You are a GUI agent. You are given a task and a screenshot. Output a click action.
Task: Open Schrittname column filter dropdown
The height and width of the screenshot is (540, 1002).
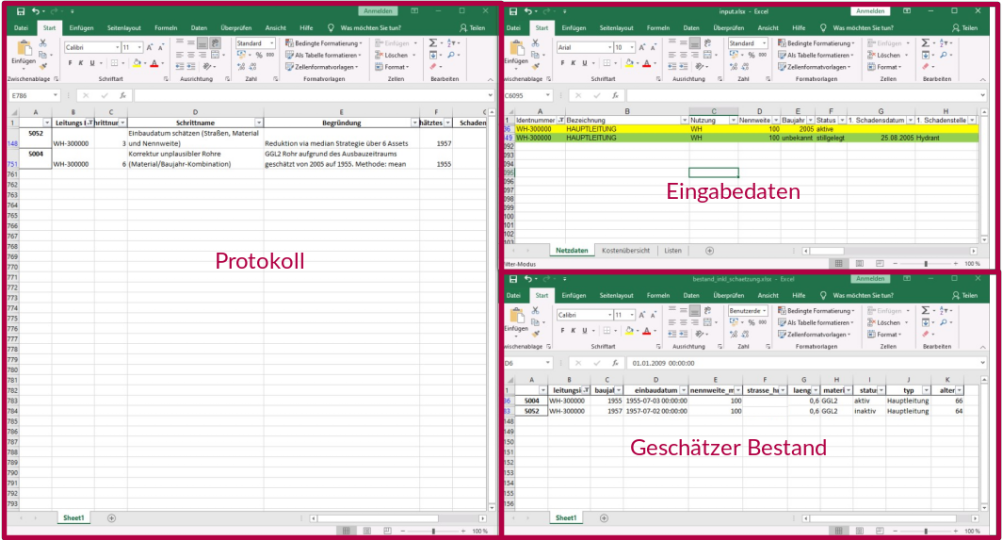tap(259, 123)
